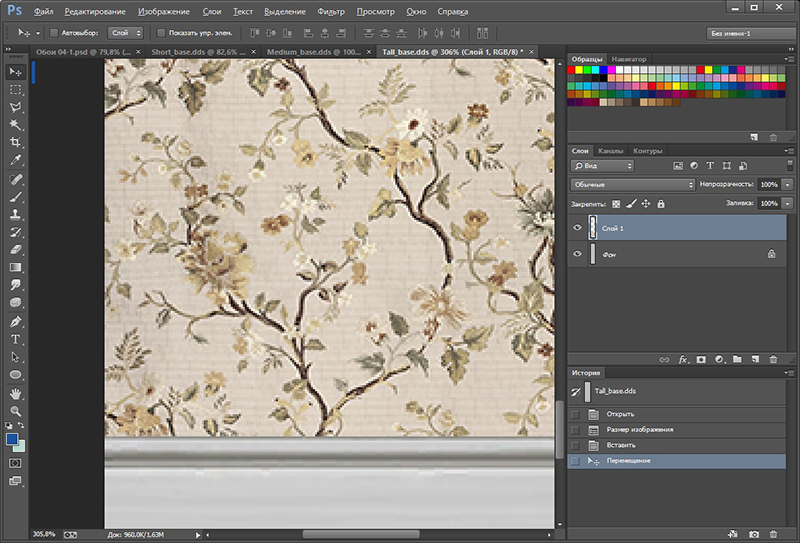Screen dimensions: 800x543
Task: Click the zoom percentage field in status bar
Action: click(x=45, y=535)
